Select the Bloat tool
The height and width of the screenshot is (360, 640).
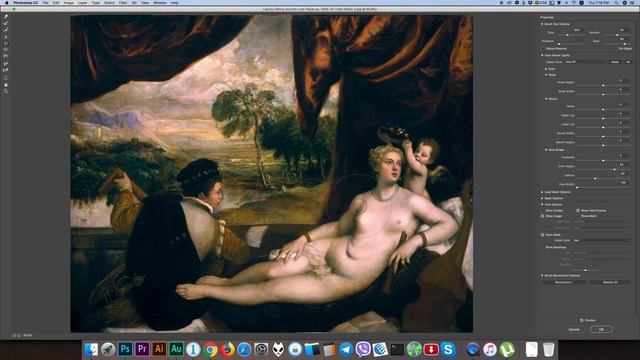pyautogui.click(x=6, y=50)
